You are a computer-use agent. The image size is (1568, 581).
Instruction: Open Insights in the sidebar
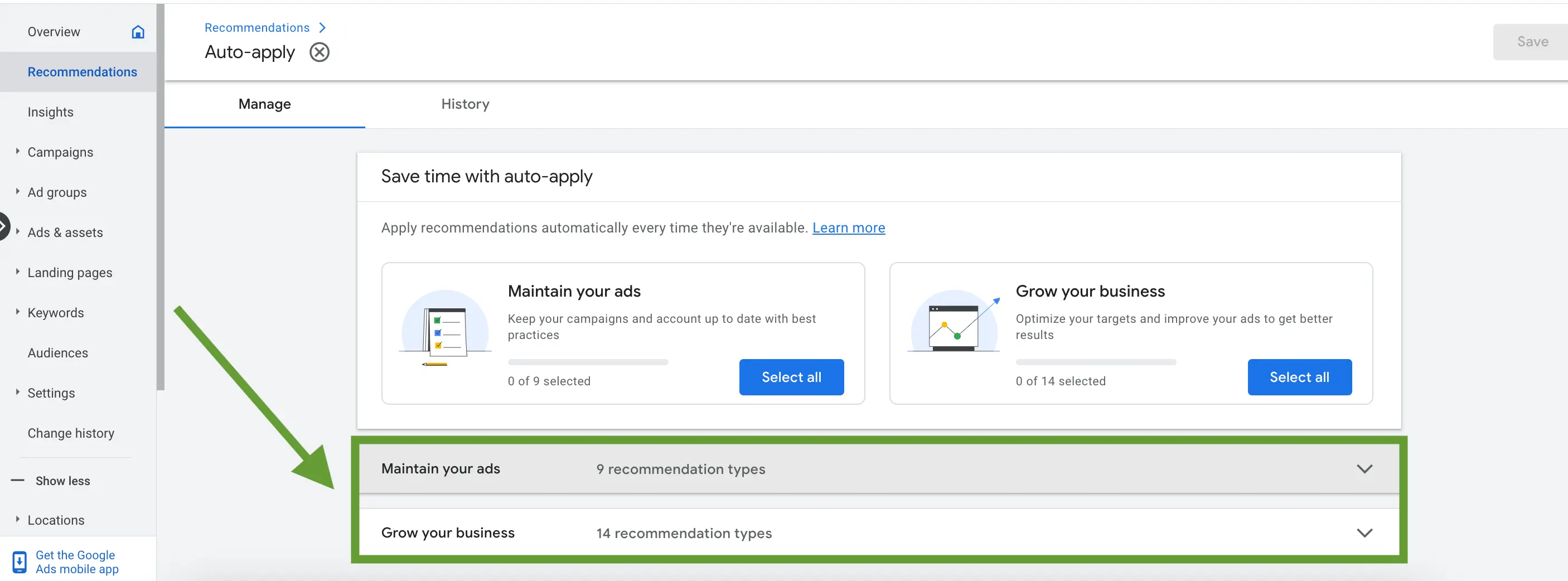[51, 112]
